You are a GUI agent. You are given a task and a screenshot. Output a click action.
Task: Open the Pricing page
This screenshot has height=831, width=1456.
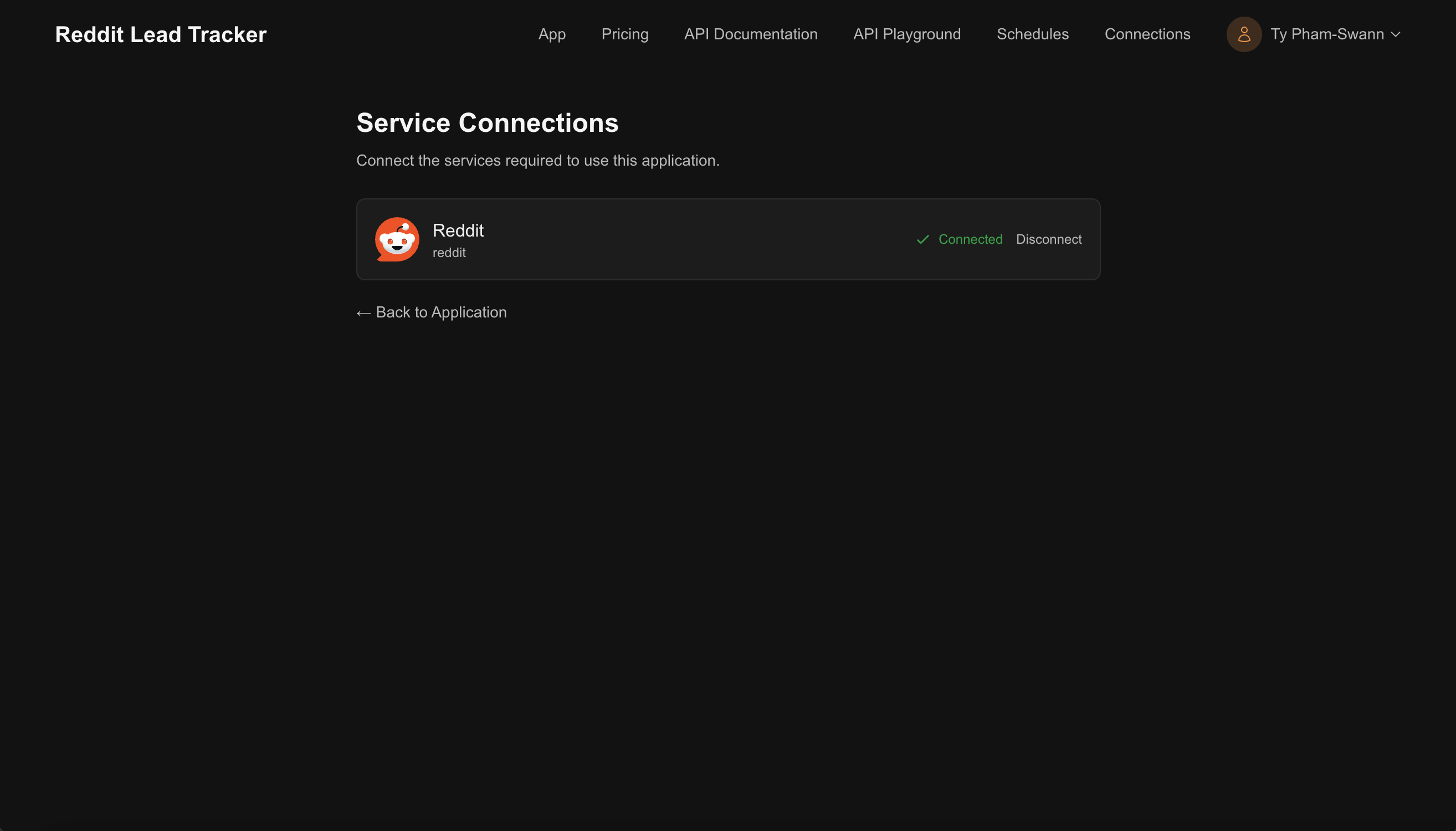pos(624,34)
